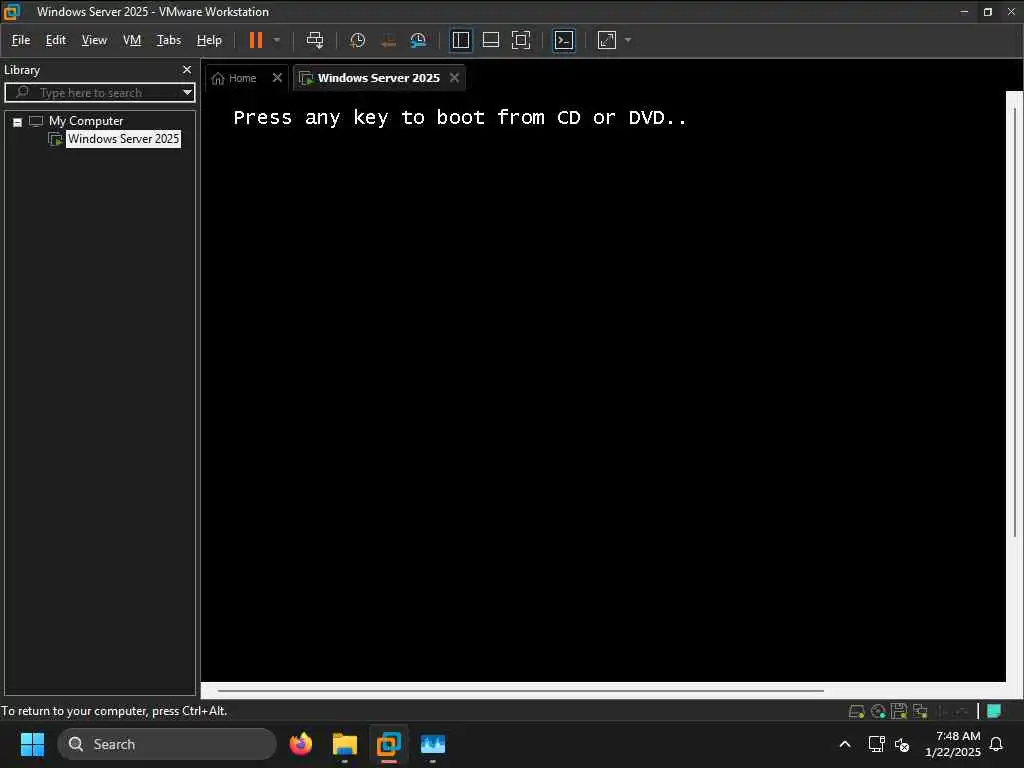Select the Windows Server 2025 tab
The width and height of the screenshot is (1024, 768).
[x=378, y=78]
